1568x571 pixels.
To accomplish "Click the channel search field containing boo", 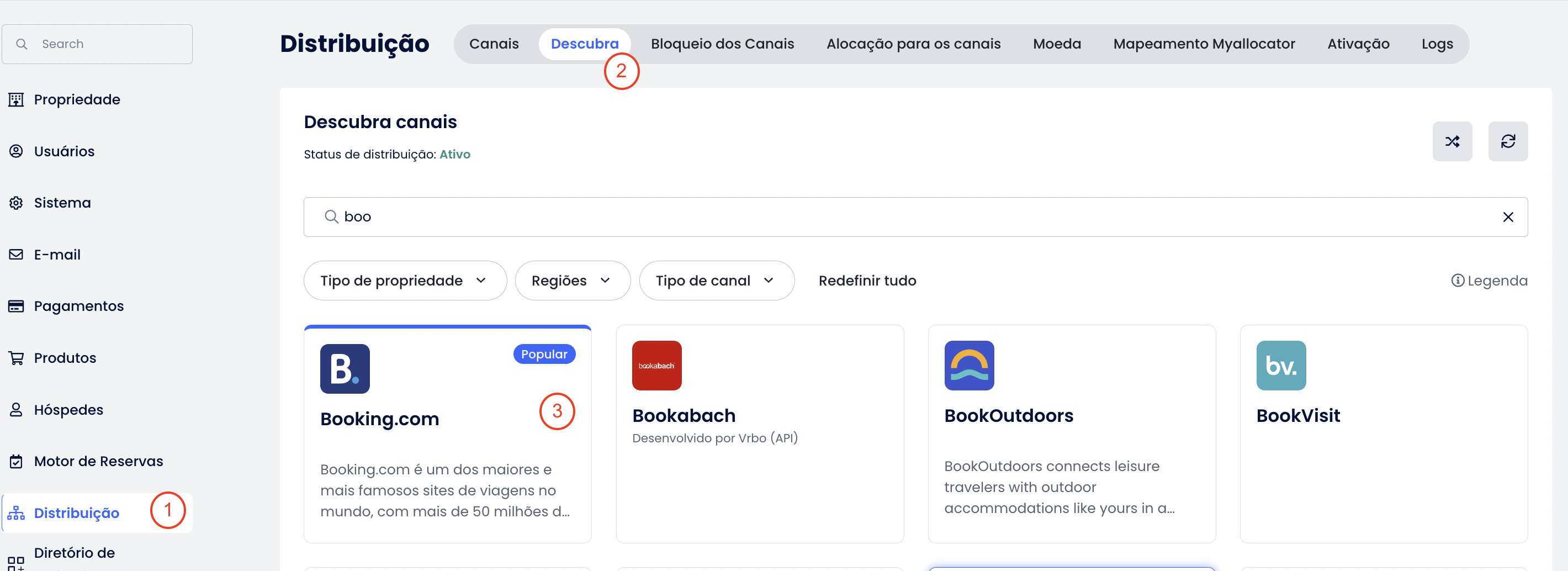I will pyautogui.click(x=915, y=216).
